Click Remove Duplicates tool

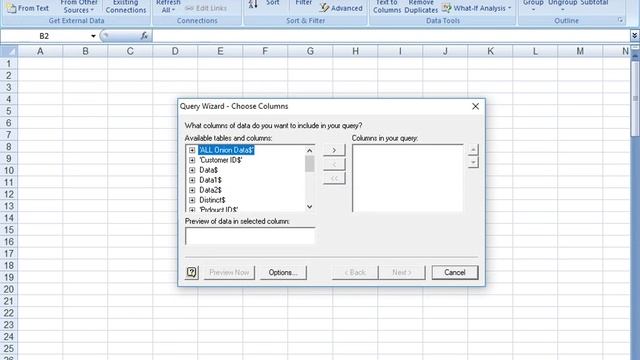click(421, 6)
